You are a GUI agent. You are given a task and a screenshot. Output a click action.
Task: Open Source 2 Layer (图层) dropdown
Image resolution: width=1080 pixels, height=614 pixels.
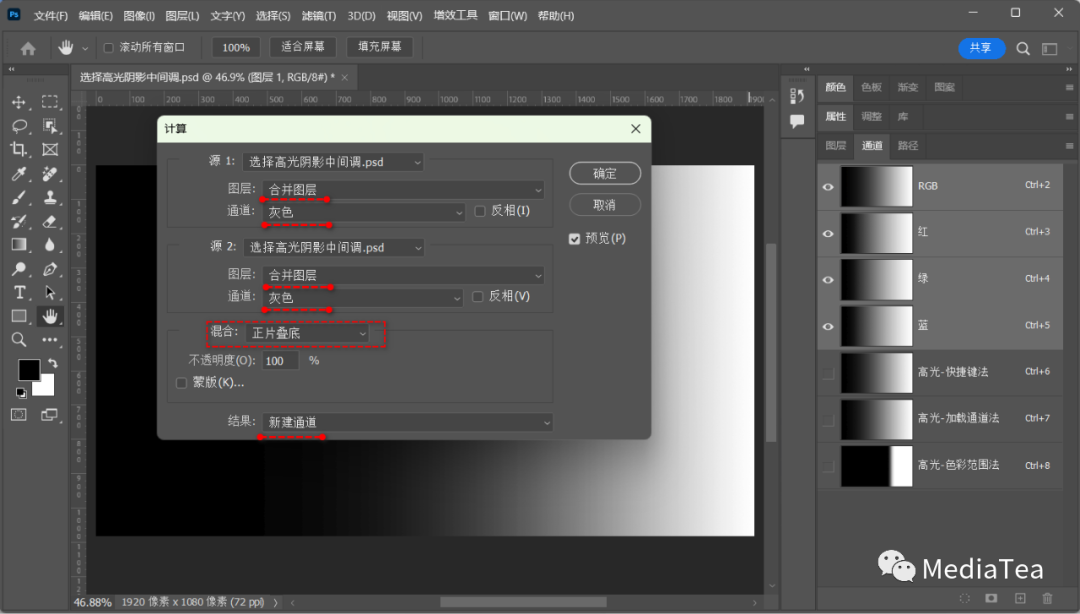pyautogui.click(x=403, y=275)
